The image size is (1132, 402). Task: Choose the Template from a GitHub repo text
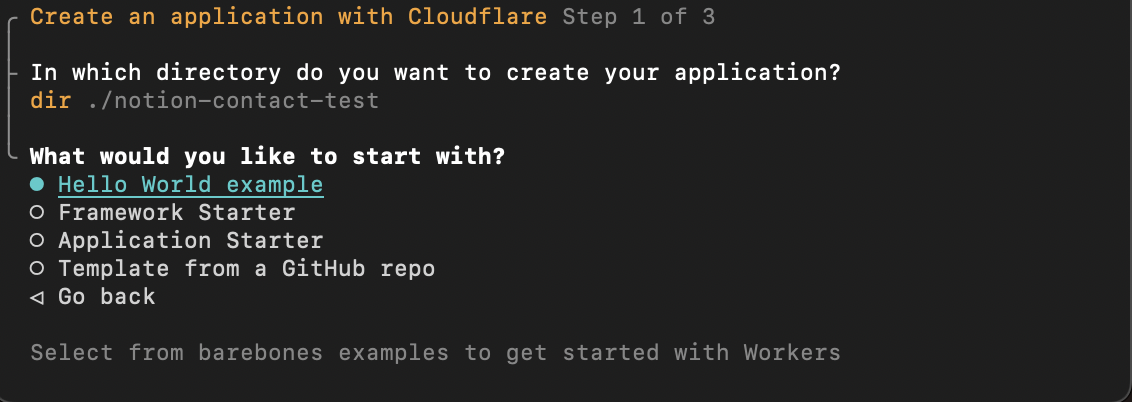246,269
